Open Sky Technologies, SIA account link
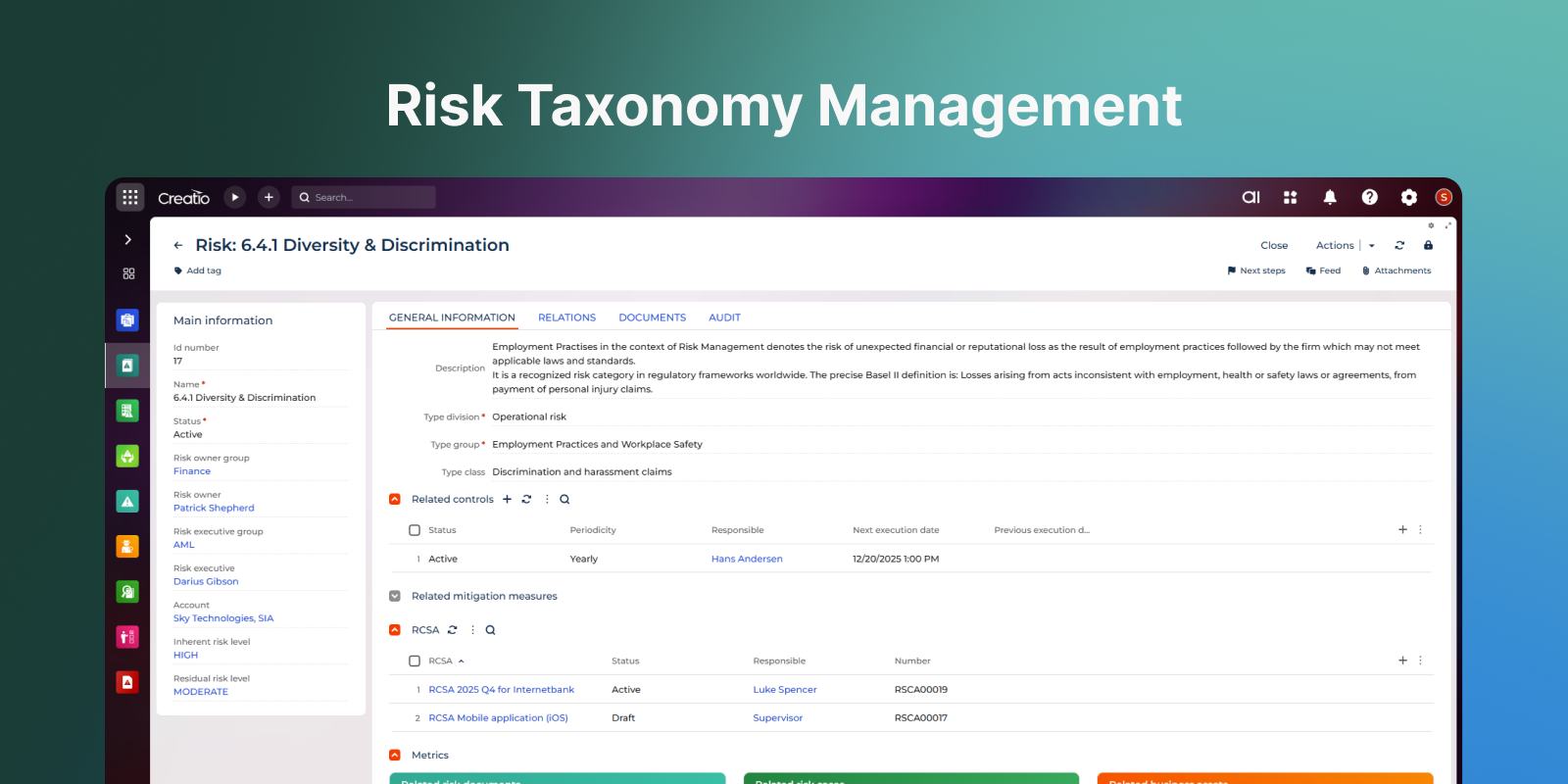Image resolution: width=1568 pixels, height=784 pixels. (223, 618)
